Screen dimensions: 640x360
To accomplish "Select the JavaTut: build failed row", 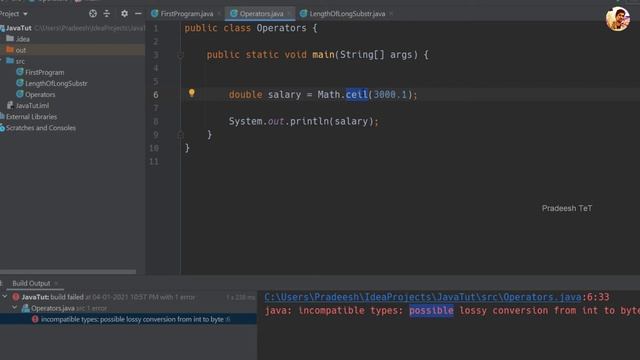I will pyautogui.click(x=129, y=297).
